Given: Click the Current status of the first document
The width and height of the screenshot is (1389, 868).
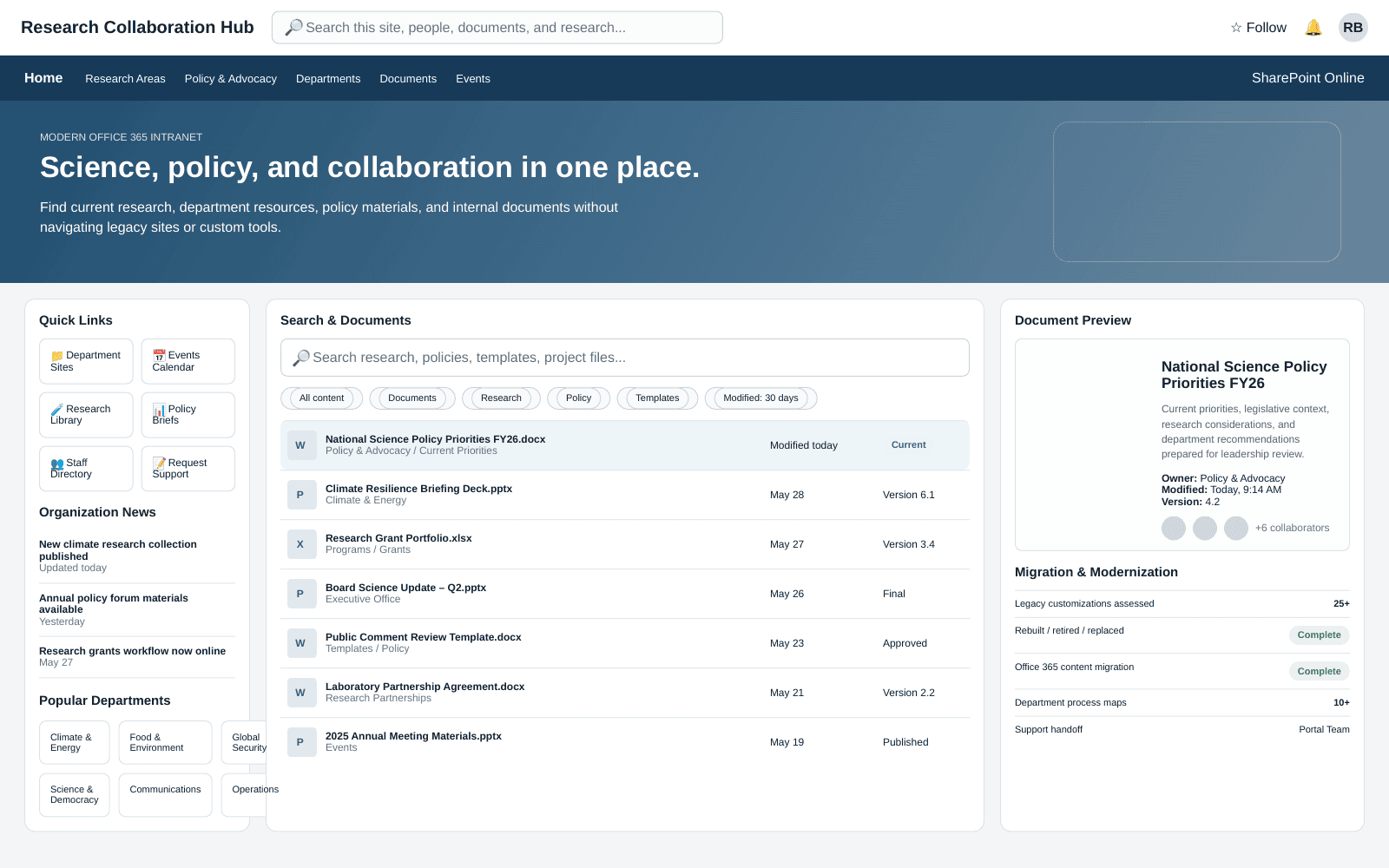Looking at the screenshot, I should click(x=908, y=445).
